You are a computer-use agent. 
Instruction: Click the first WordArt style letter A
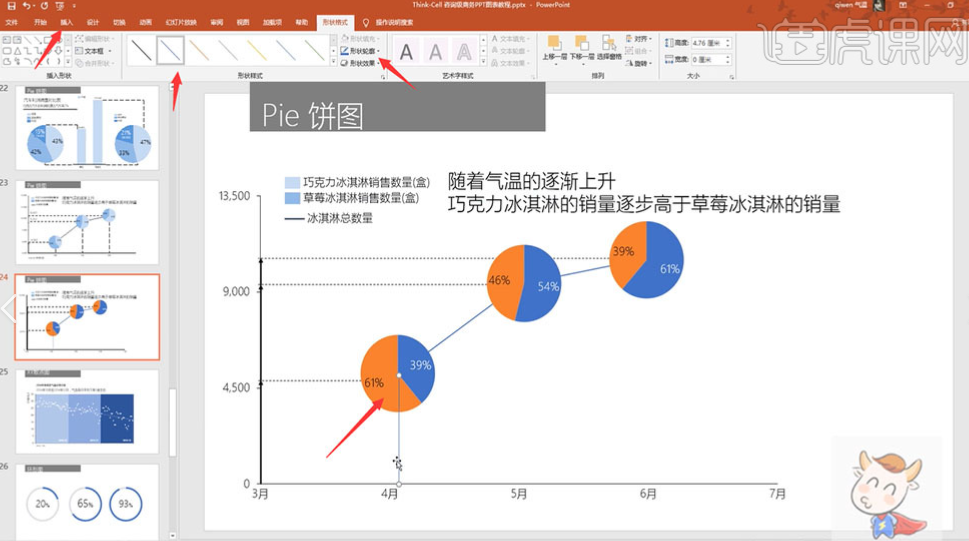click(406, 51)
